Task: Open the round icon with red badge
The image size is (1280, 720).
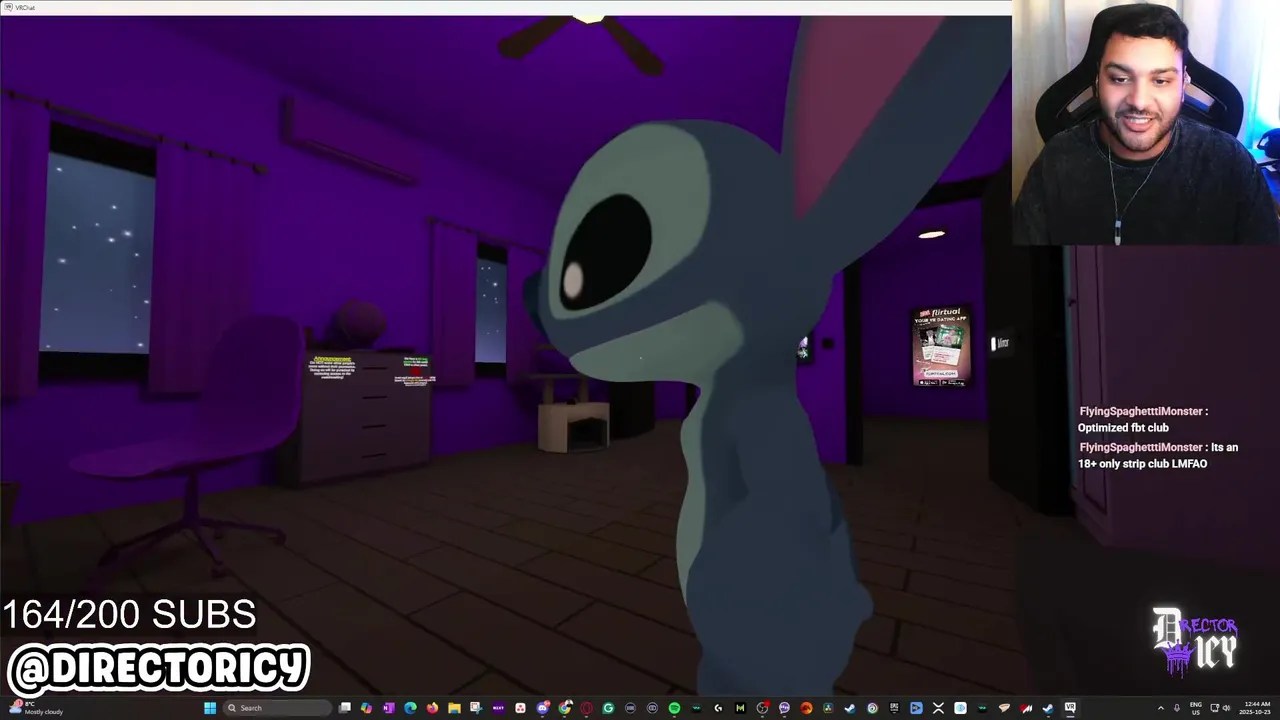Action: (x=762, y=708)
